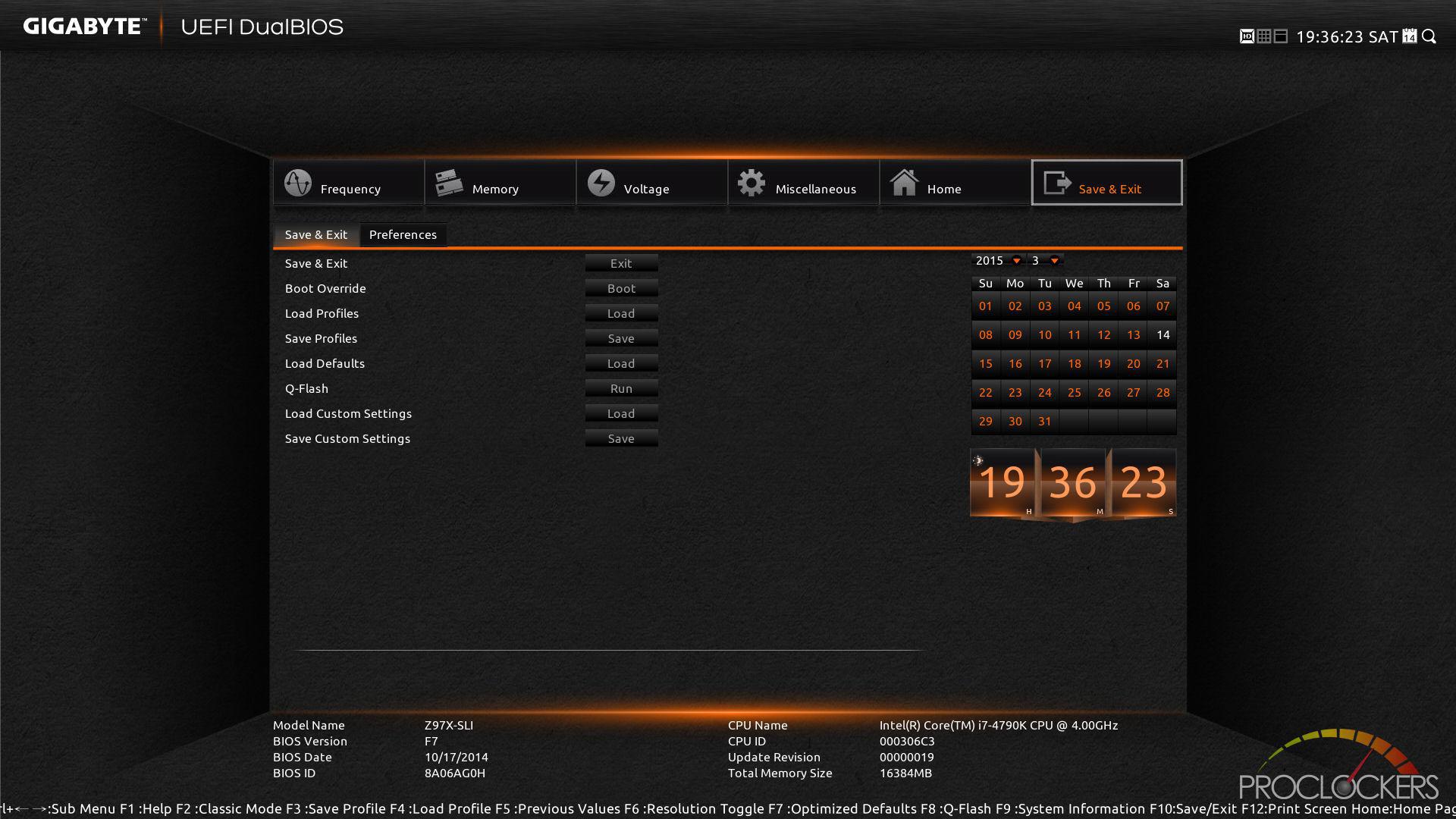Click the Save Custom Settings label
Screen dimensions: 1456x819
[x=347, y=438]
